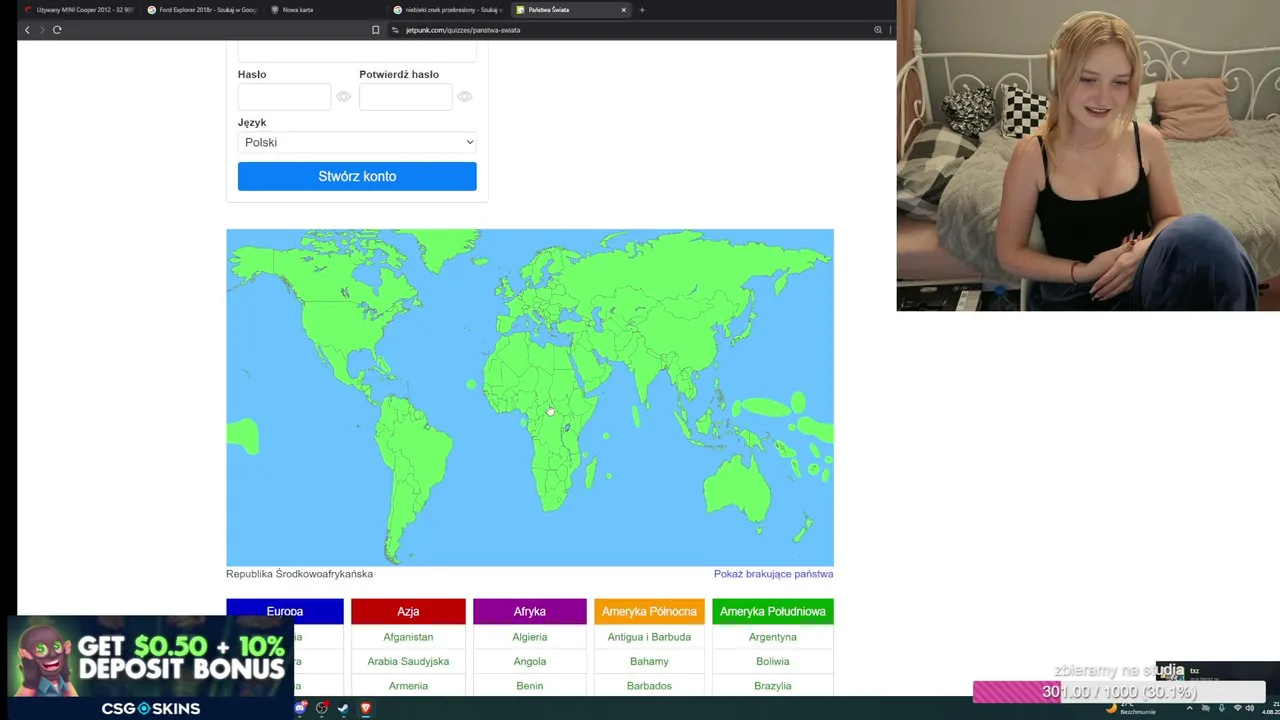Click the Republika Środkowoafrykańska label under map
This screenshot has height=720, width=1280.
[299, 574]
